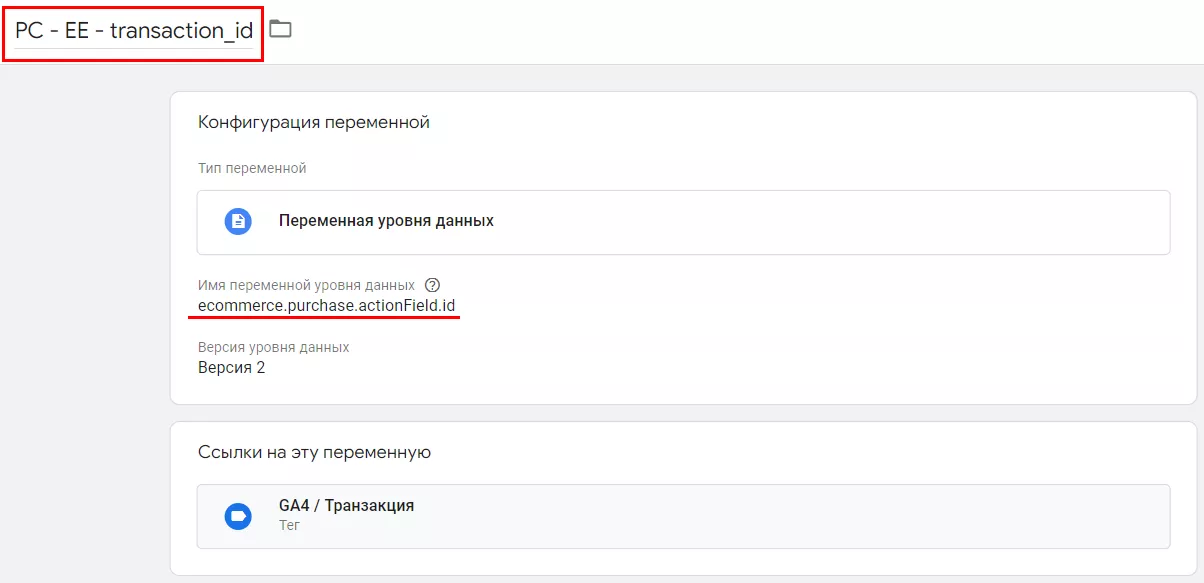
Task: Edit the variable name PC - EE - transaction_id
Action: (134, 31)
